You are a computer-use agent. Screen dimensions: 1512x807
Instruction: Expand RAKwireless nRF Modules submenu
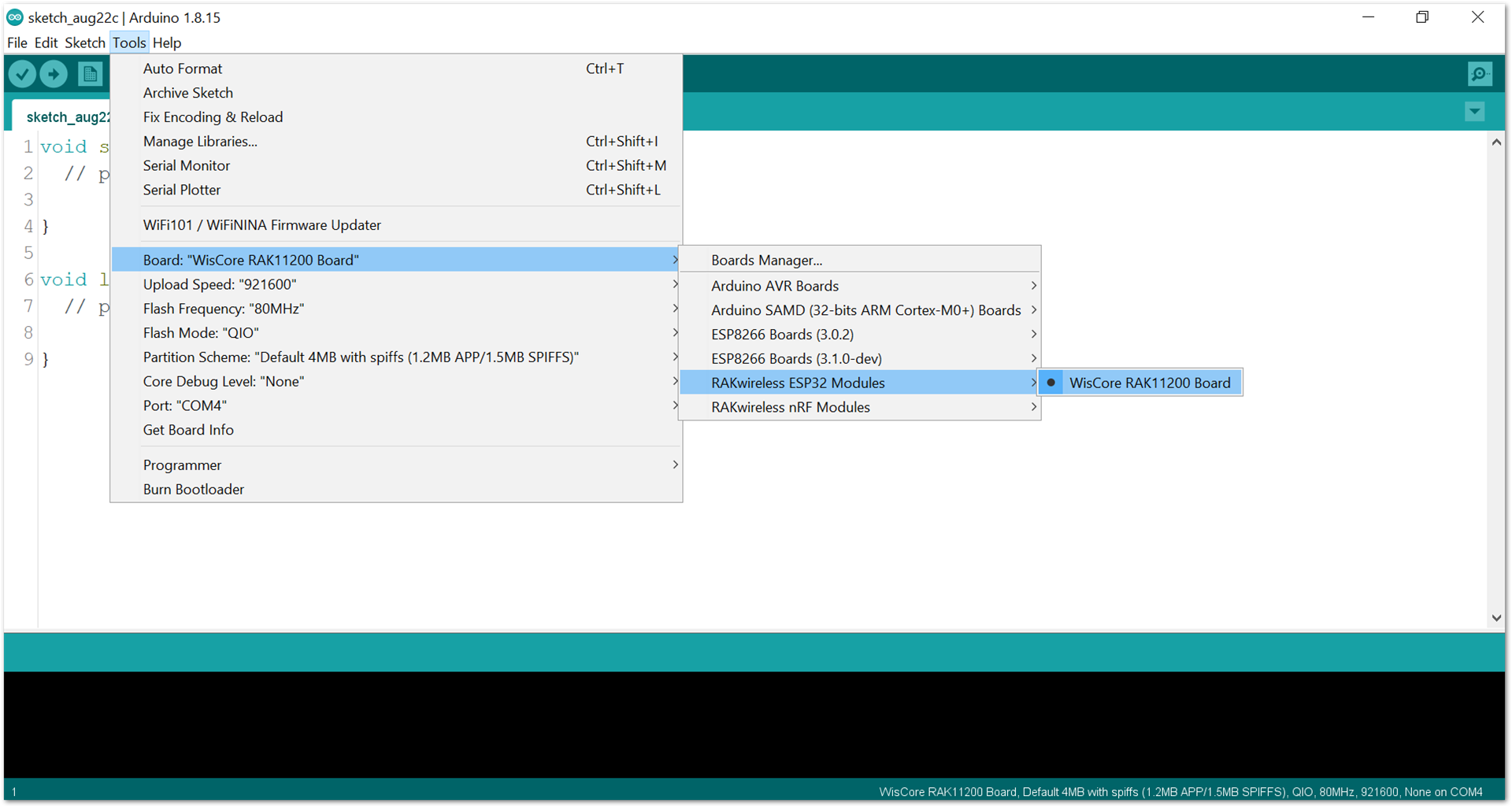[x=860, y=407]
